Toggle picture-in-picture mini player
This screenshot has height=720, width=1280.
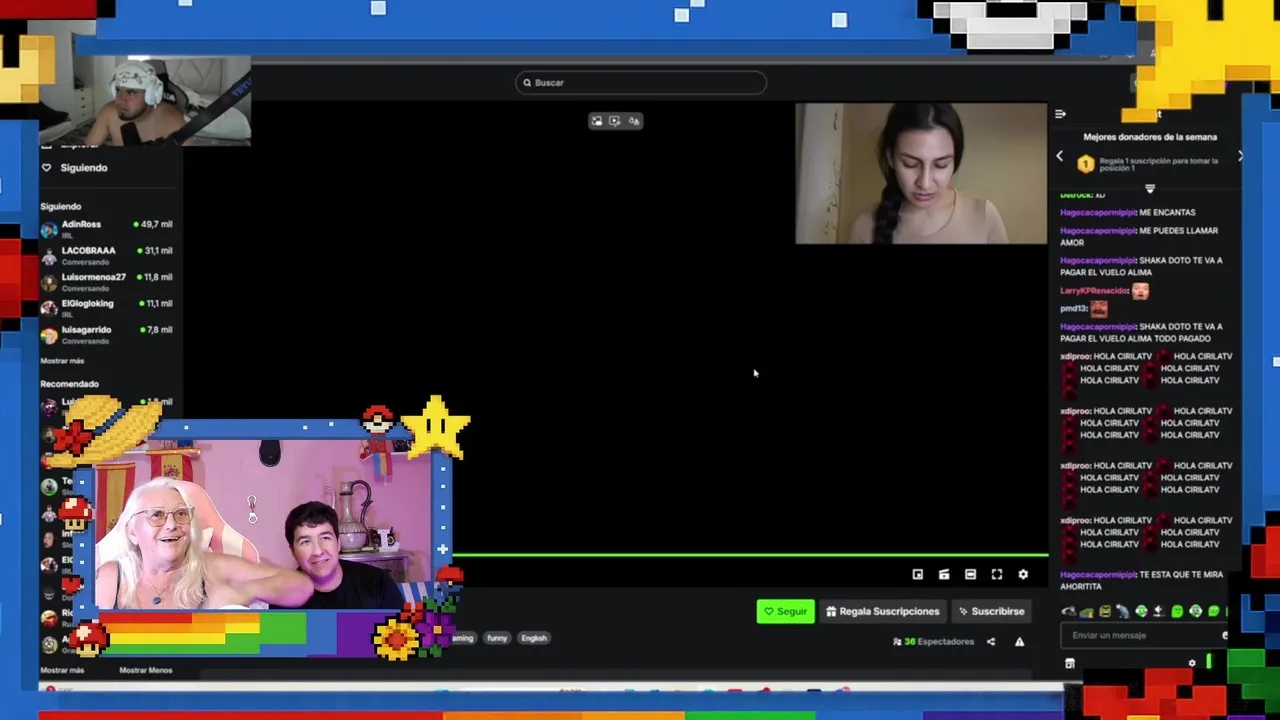(918, 574)
